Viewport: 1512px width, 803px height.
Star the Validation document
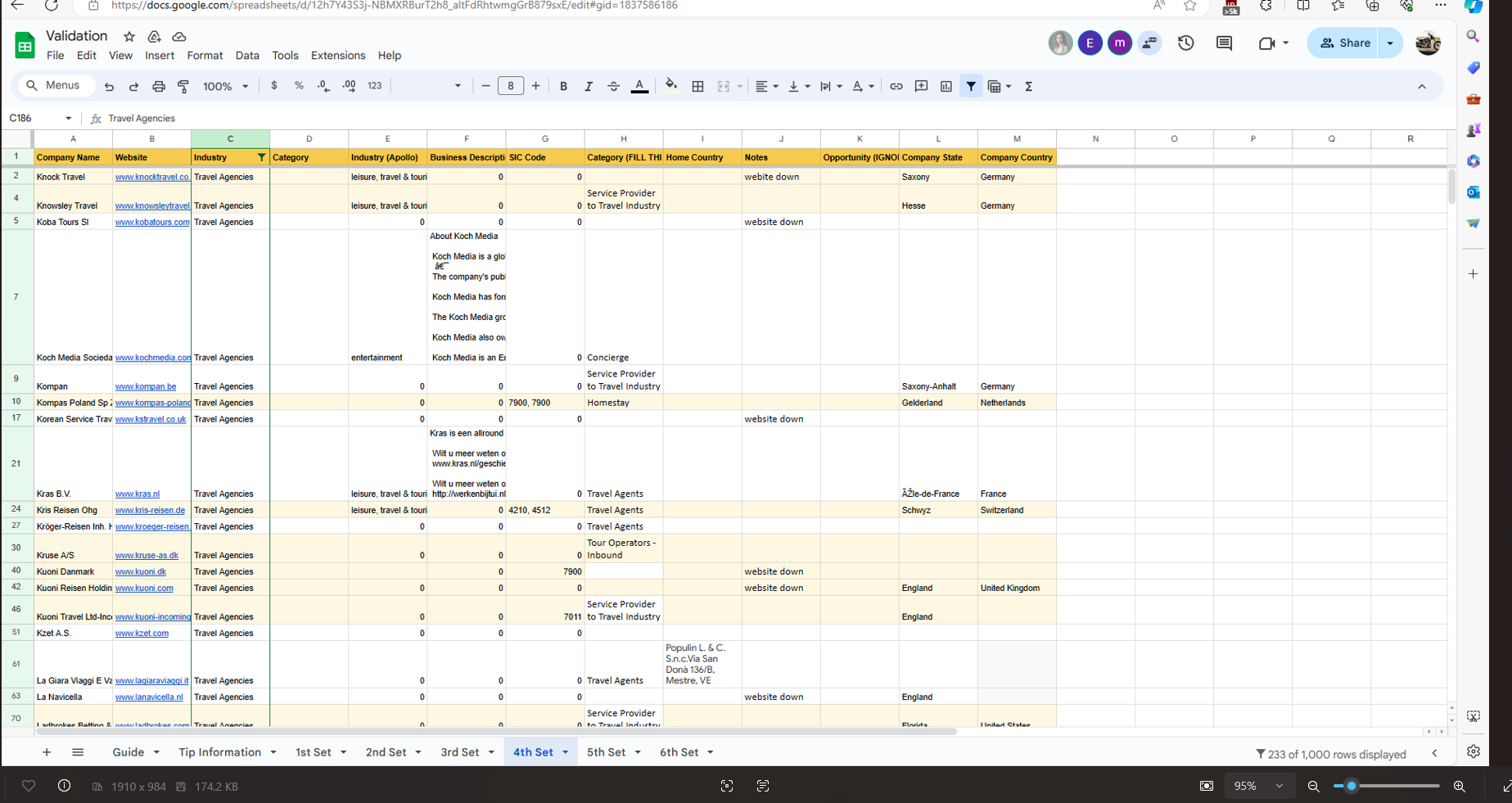point(129,37)
